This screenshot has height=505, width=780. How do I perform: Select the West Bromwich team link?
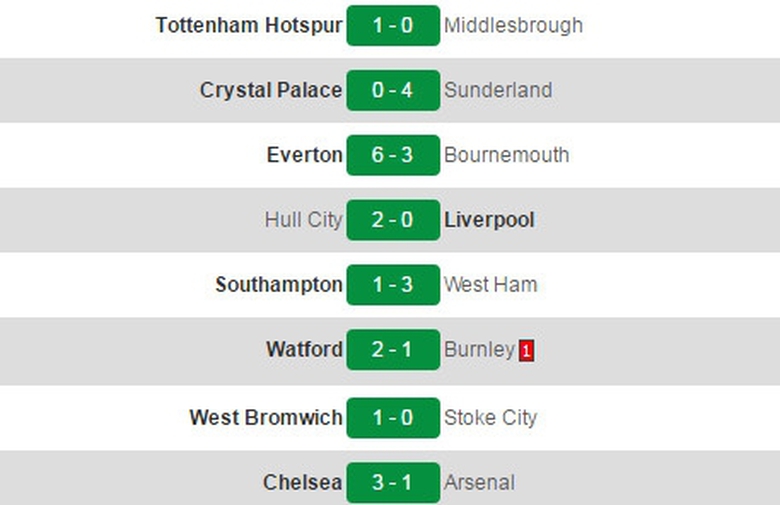pos(265,417)
